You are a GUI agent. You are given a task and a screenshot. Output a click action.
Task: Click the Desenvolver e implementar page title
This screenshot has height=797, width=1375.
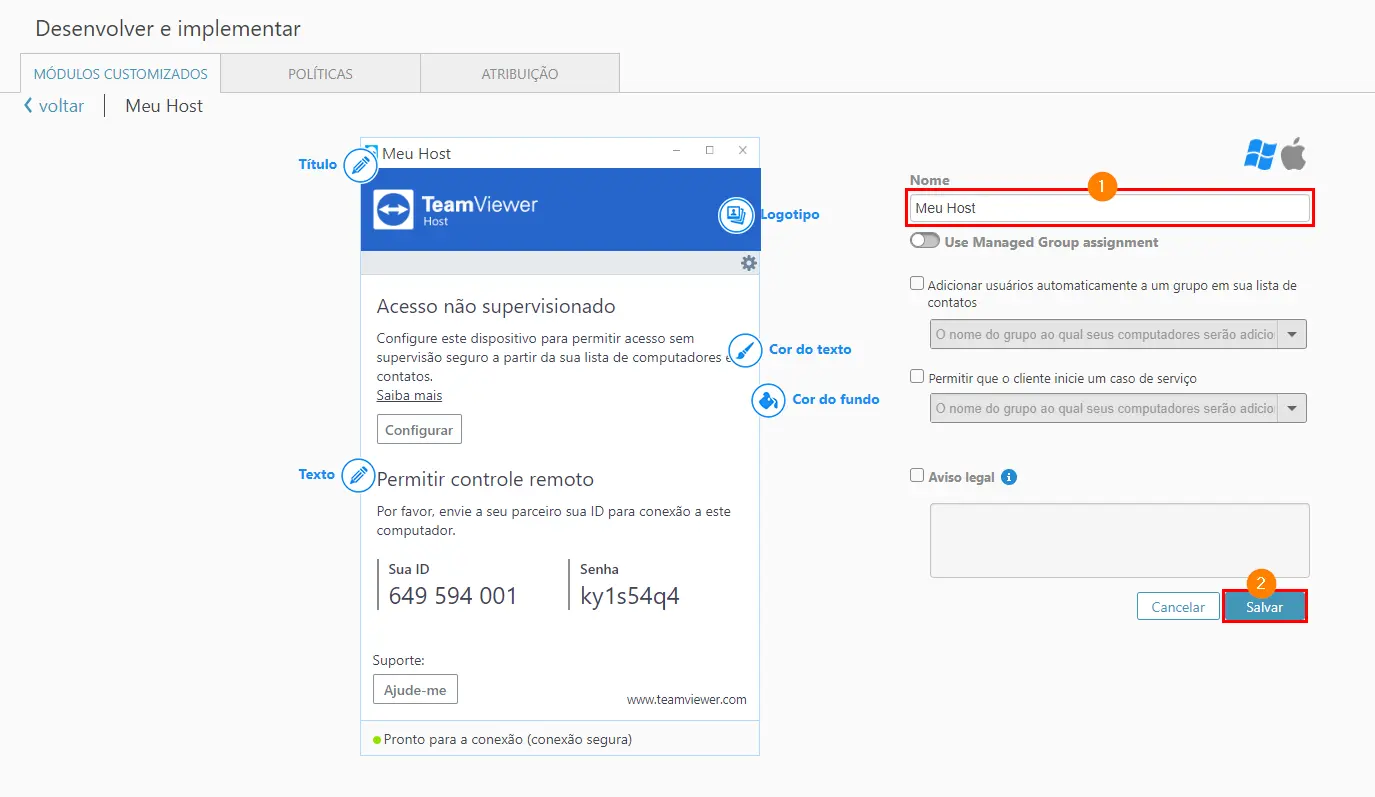click(168, 29)
